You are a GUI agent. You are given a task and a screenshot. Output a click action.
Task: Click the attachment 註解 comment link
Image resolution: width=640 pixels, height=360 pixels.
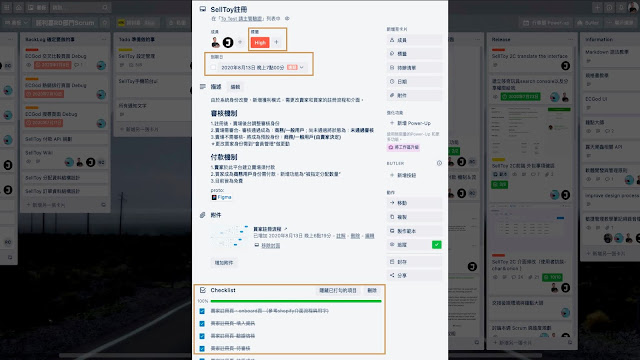(341, 236)
